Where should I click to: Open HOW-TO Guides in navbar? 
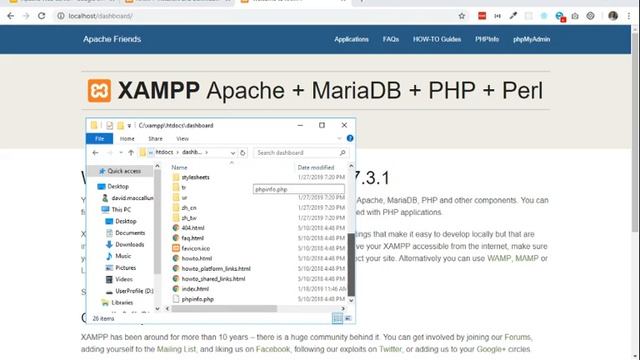coord(437,39)
